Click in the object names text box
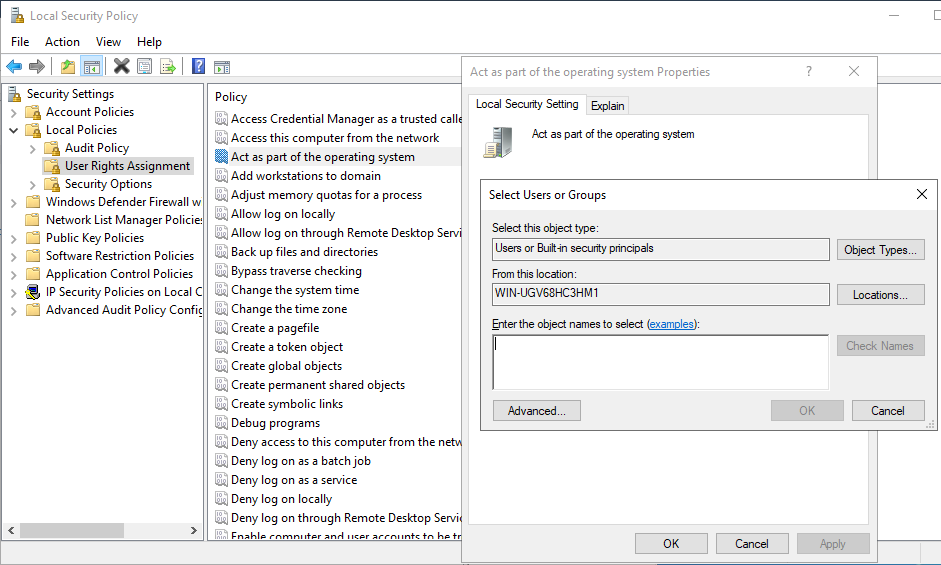 coord(660,362)
